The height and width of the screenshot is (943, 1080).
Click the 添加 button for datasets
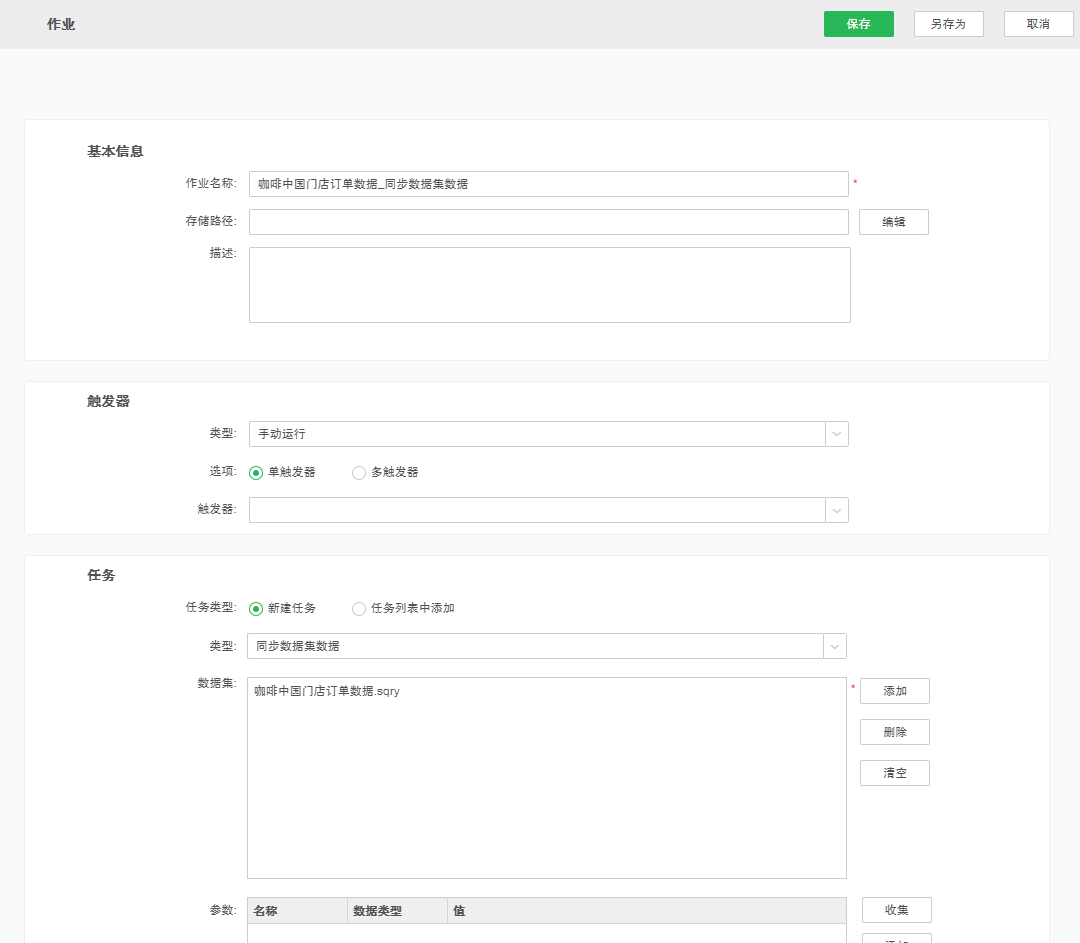[x=894, y=691]
